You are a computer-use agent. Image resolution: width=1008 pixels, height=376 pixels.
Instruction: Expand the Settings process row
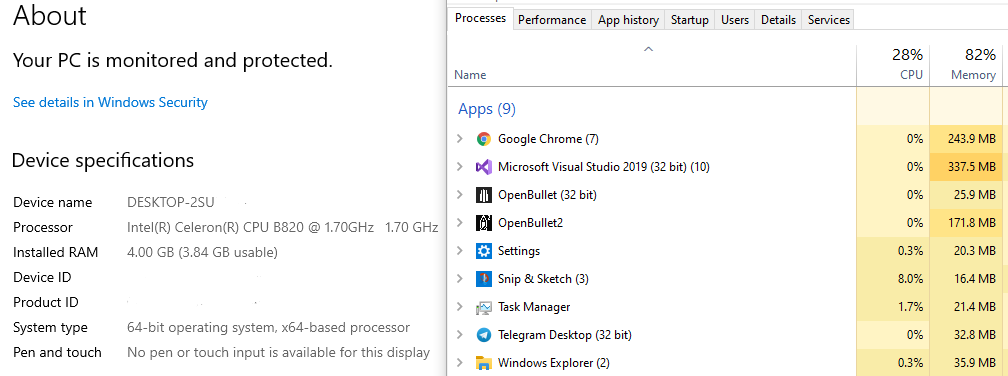click(459, 251)
